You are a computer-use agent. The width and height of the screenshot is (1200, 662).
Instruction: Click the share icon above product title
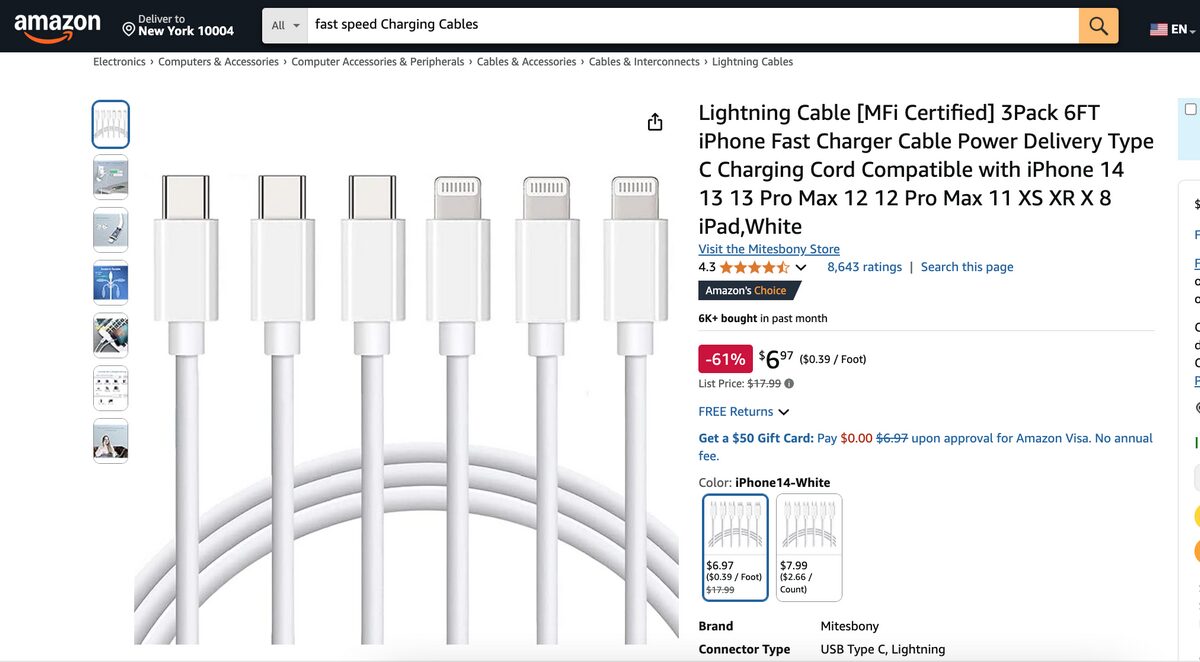(x=655, y=120)
